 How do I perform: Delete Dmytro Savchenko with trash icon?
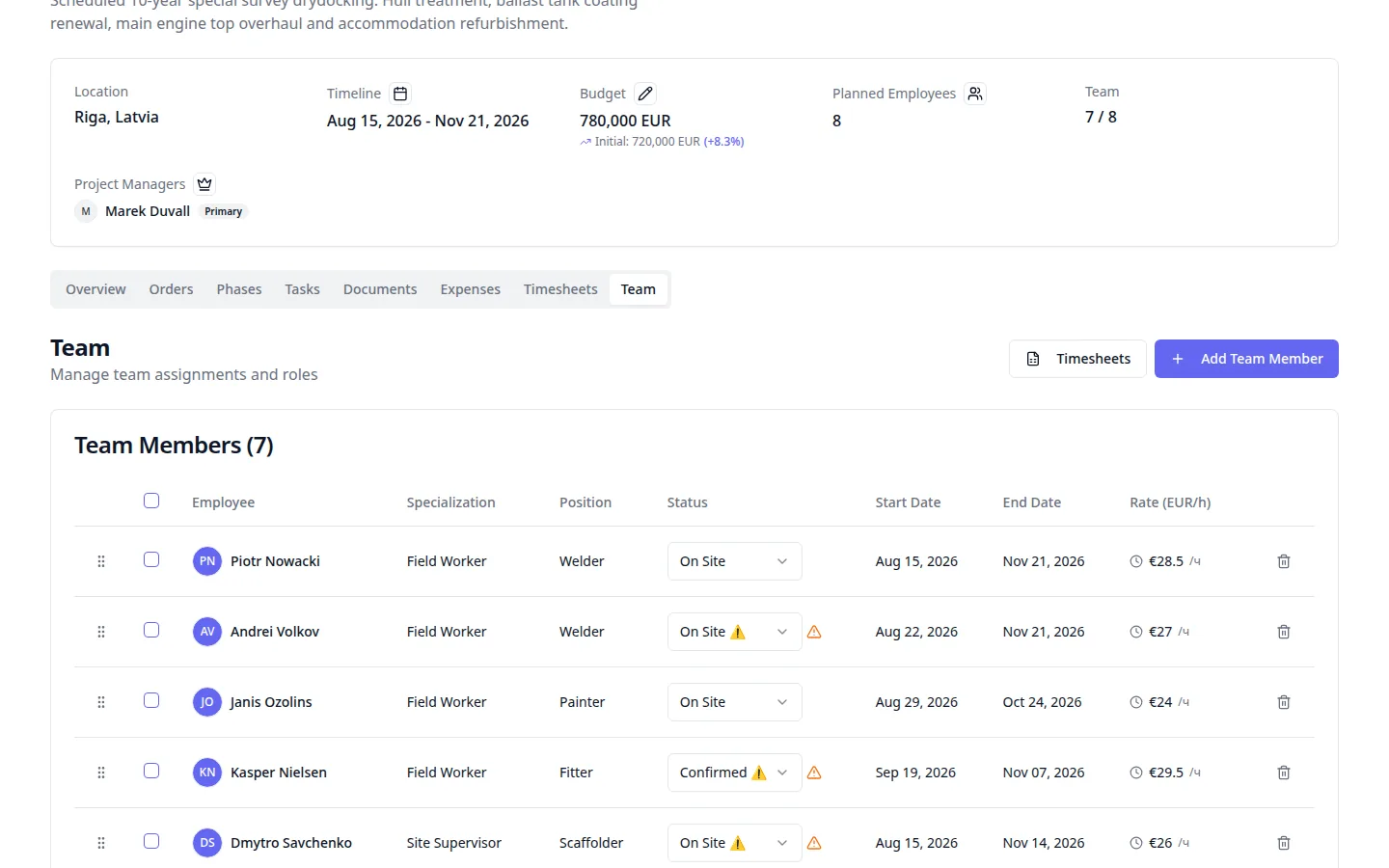pyautogui.click(x=1284, y=843)
